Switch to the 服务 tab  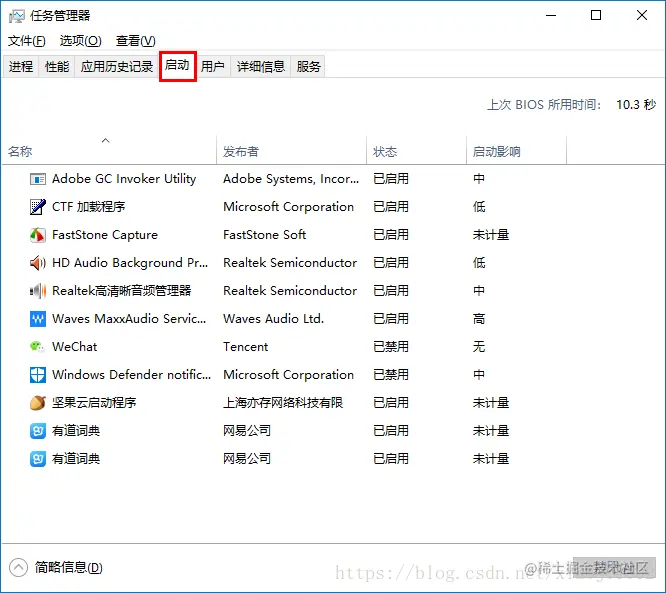[308, 66]
